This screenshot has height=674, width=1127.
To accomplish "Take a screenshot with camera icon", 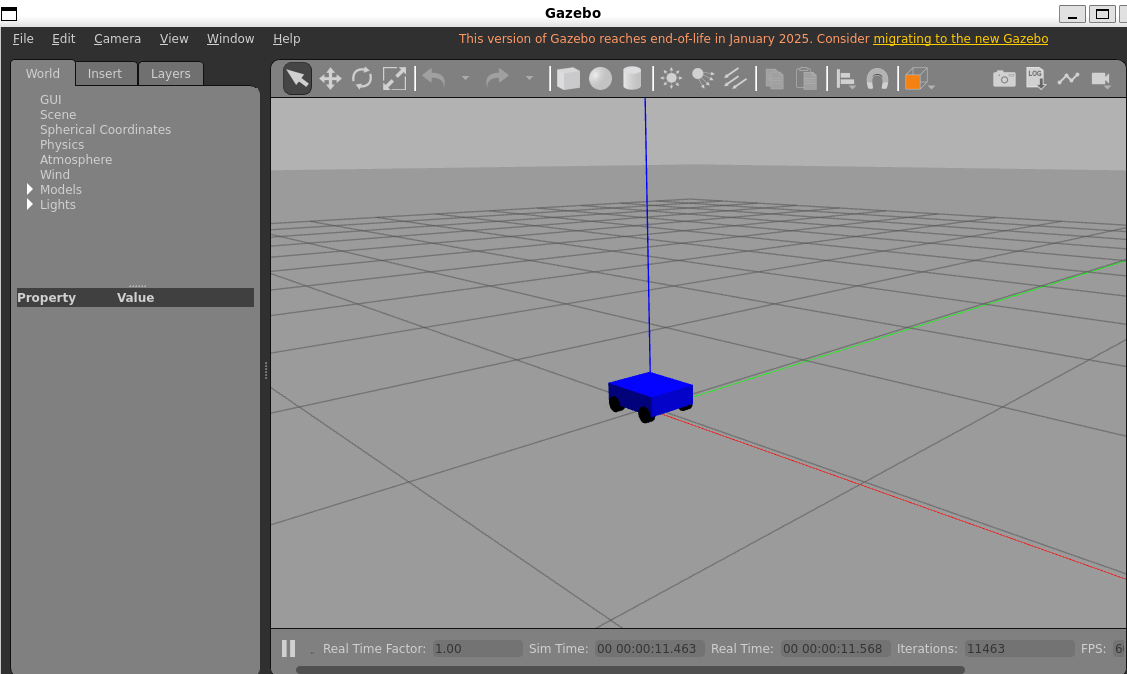I will pyautogui.click(x=1004, y=79).
